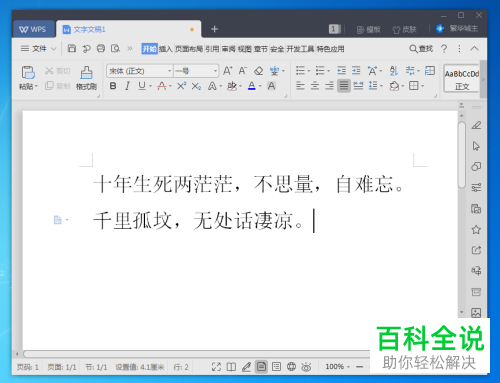This screenshot has height=383, width=500.
Task: Click the full screen icon in status bar
Action: click(216, 367)
